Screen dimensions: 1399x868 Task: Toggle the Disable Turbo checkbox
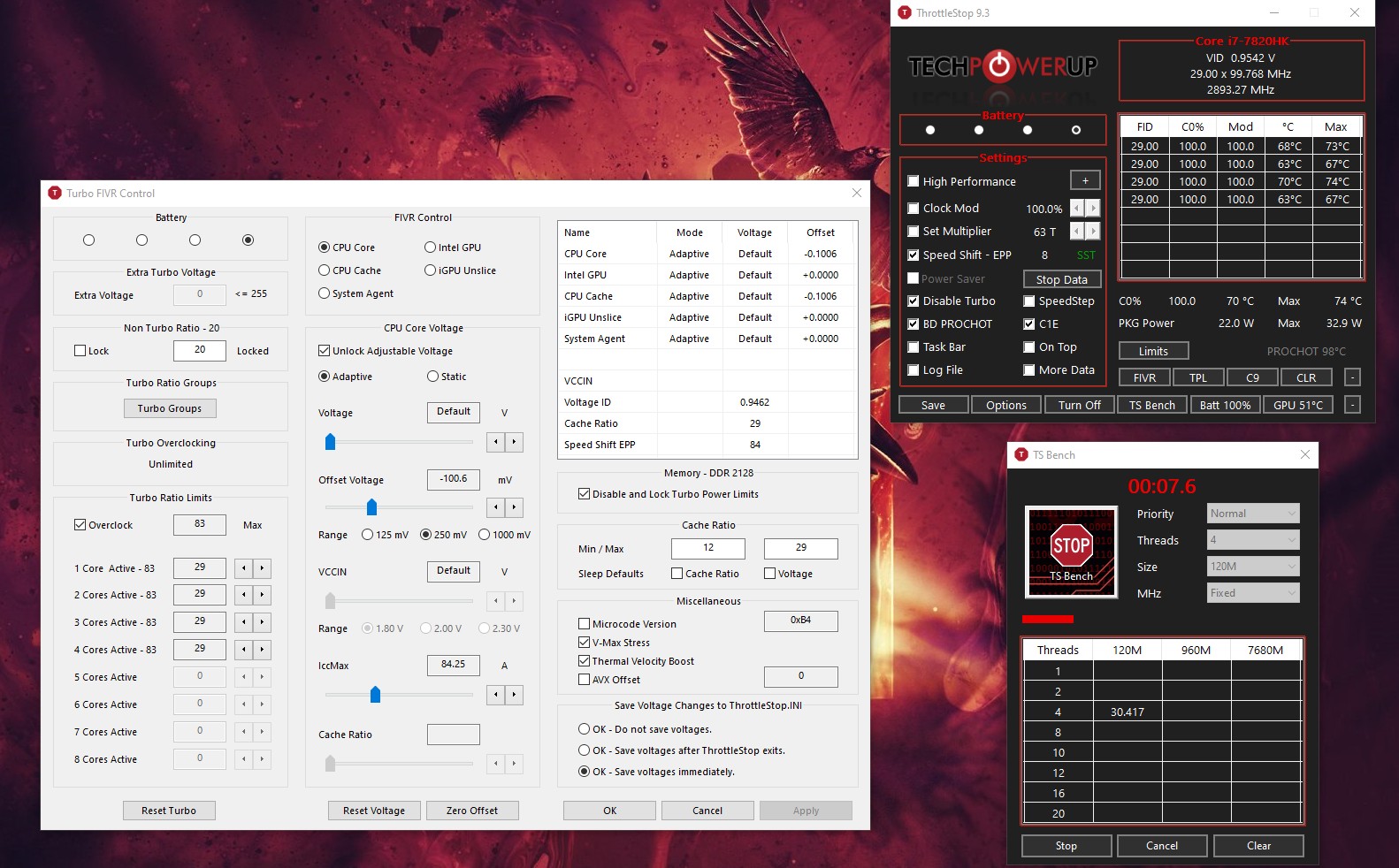914,301
